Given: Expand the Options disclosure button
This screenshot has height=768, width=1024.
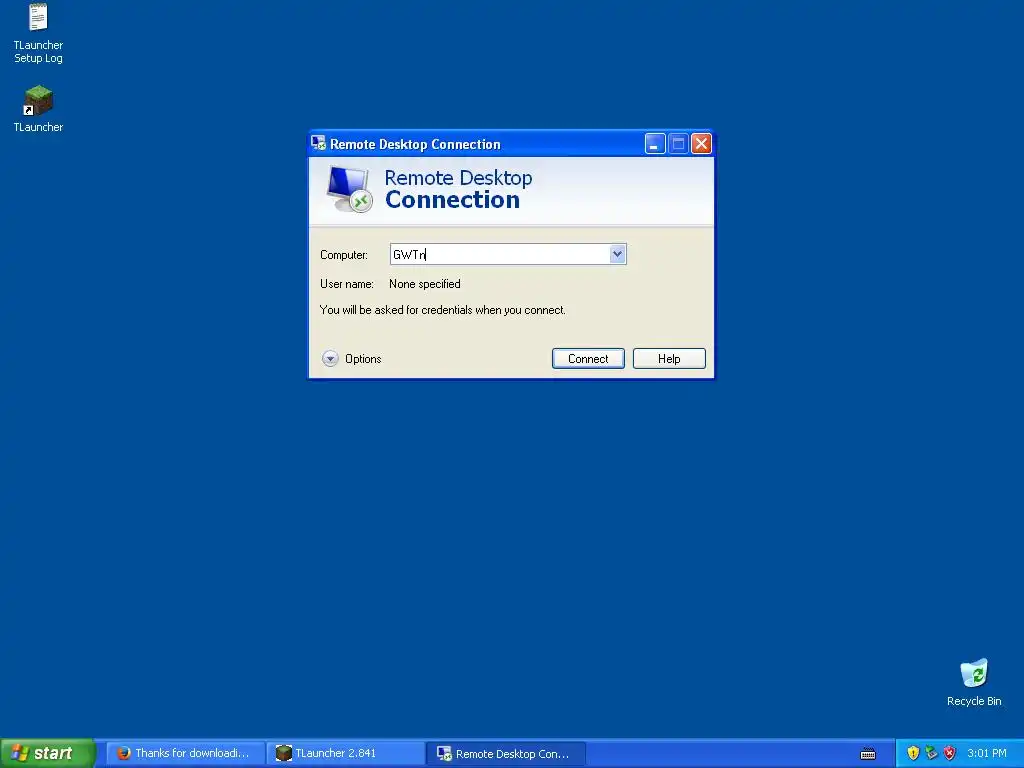Looking at the screenshot, I should tap(330, 359).
